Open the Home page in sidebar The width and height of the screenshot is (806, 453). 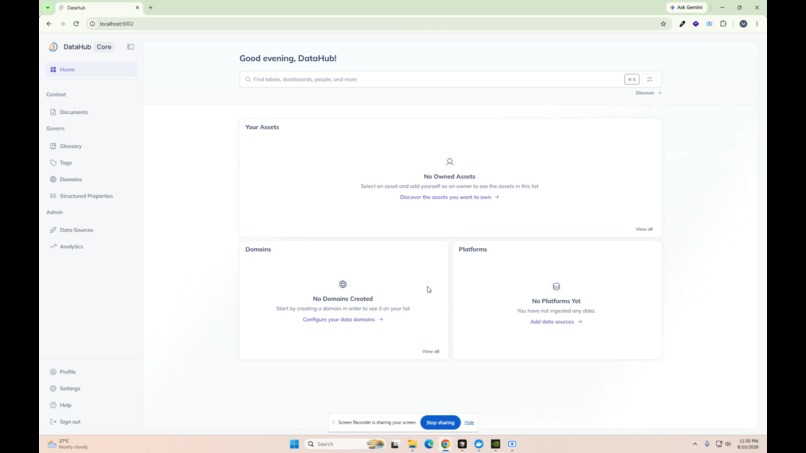(91, 69)
